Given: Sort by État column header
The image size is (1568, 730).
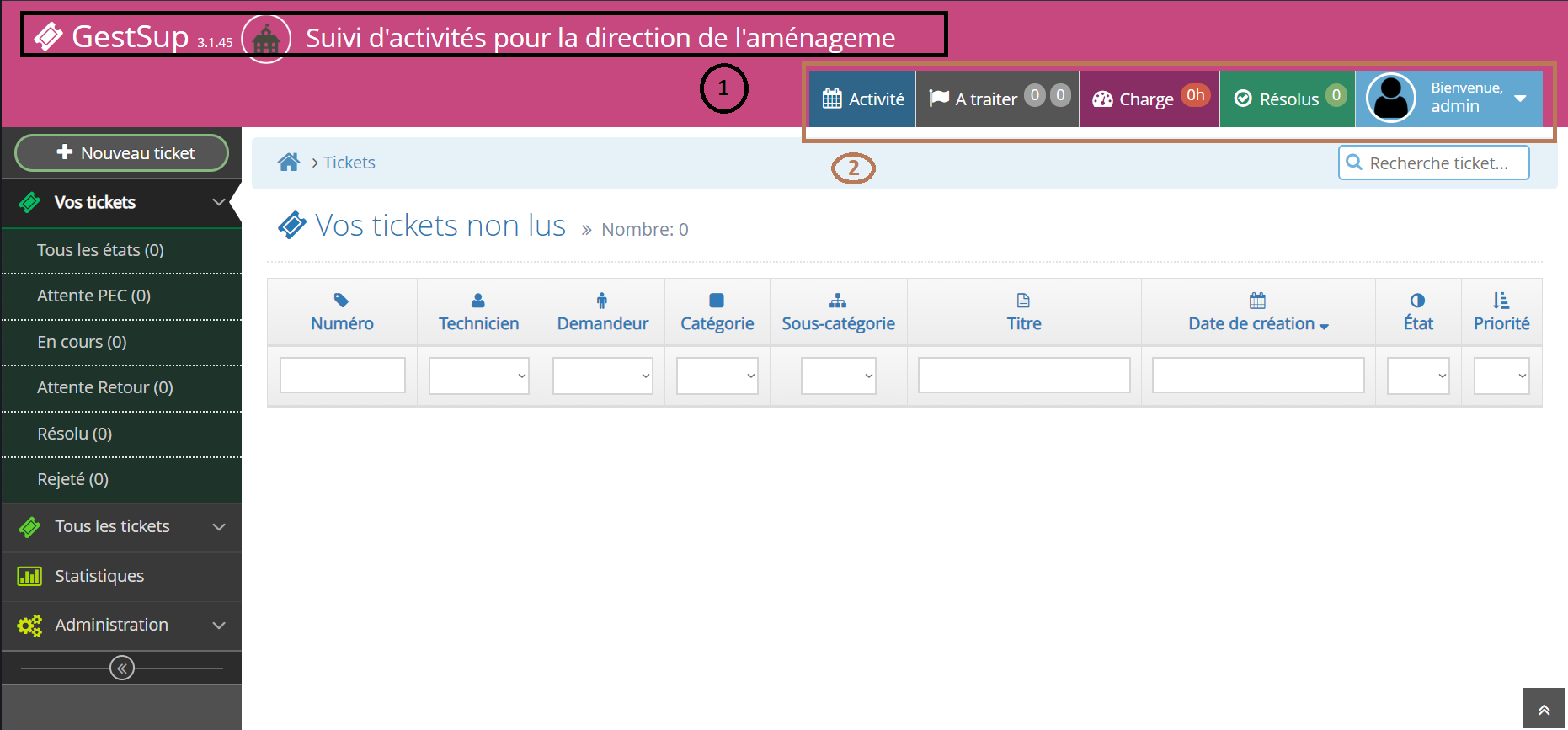Looking at the screenshot, I should tap(1418, 323).
